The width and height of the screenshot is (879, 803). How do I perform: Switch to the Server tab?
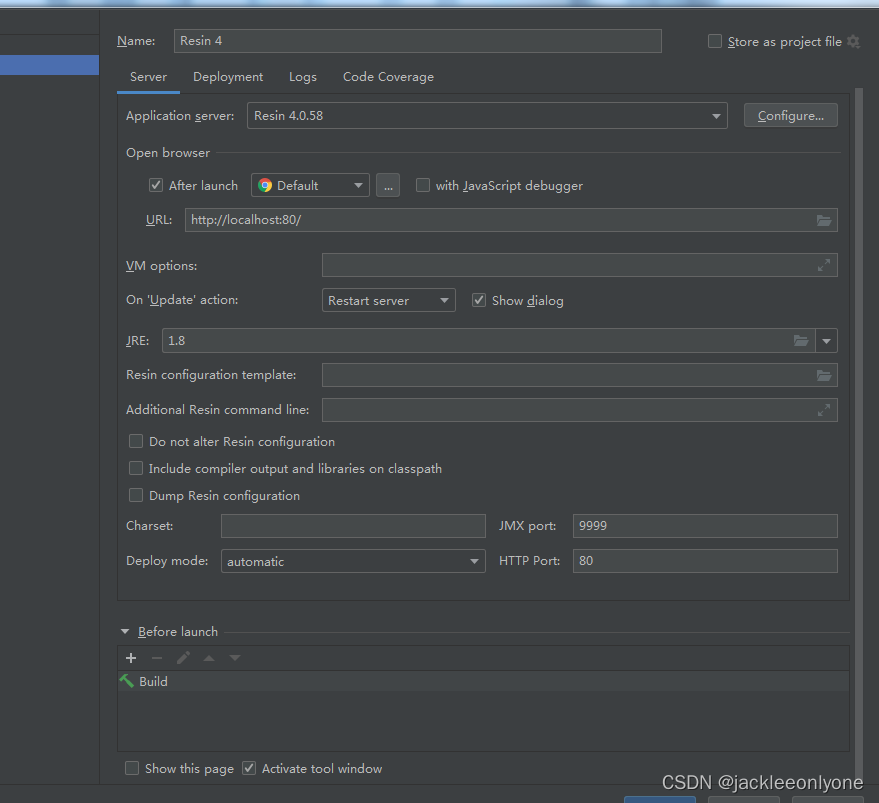[x=149, y=77]
